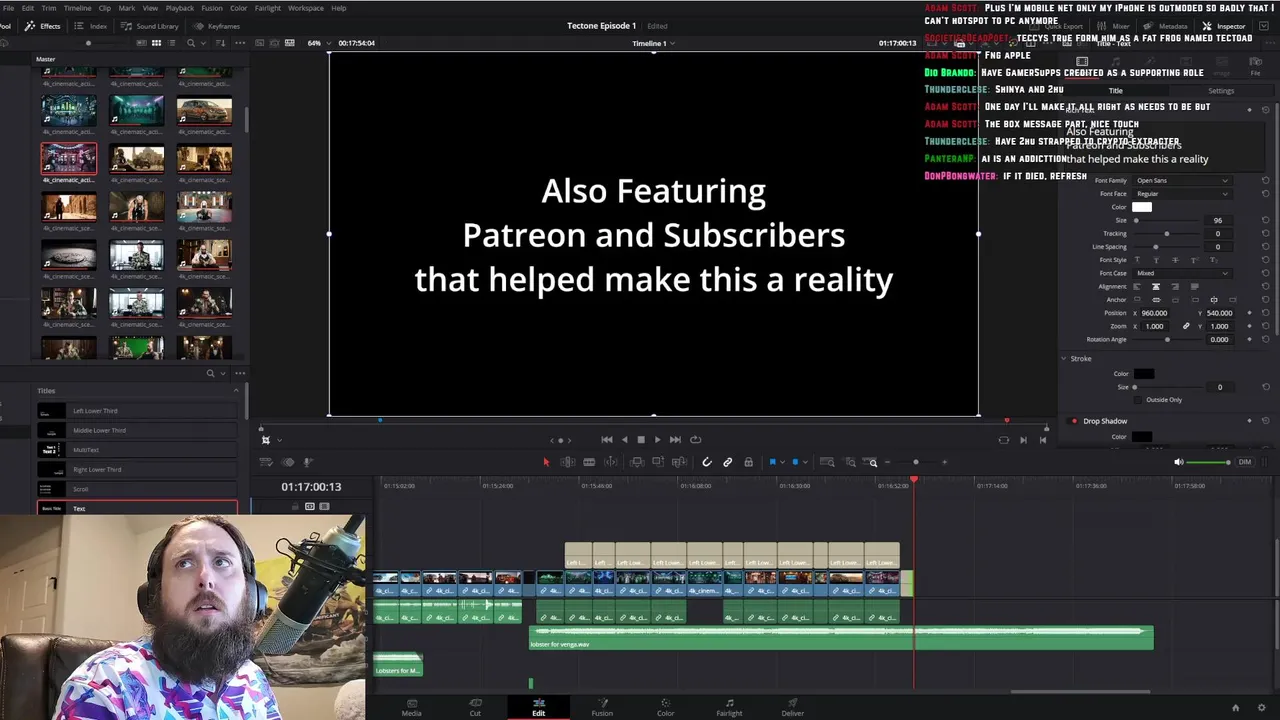Switch to the Fusion page

click(x=602, y=707)
